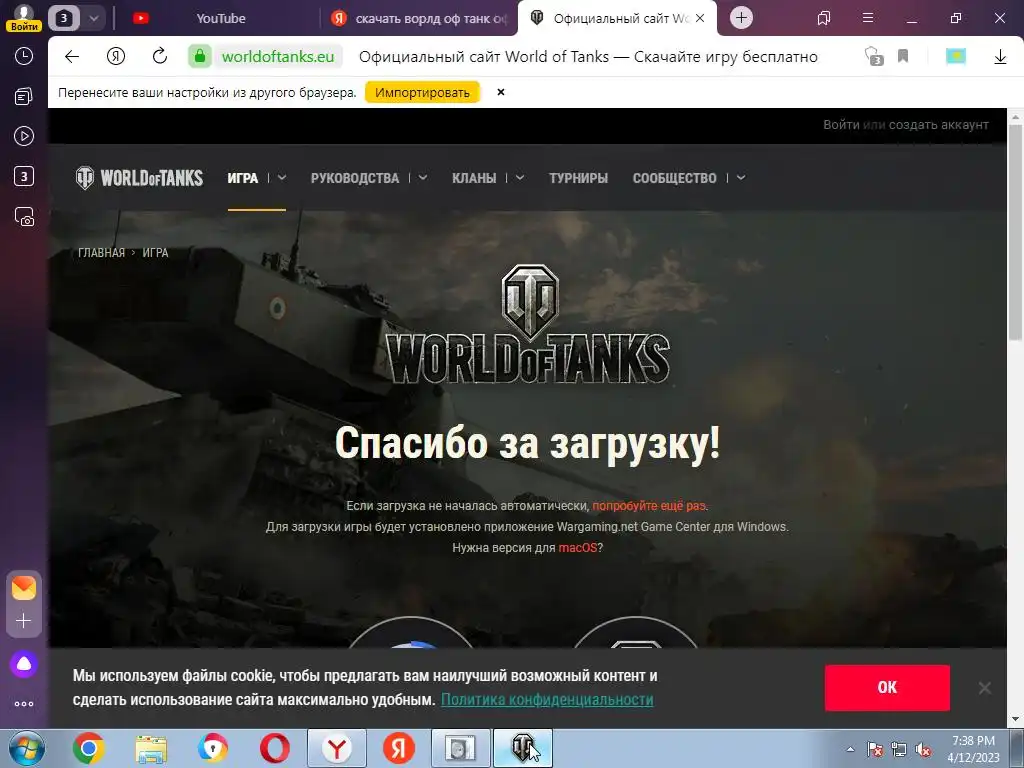Launch Google Chrome from taskbar

(89, 748)
